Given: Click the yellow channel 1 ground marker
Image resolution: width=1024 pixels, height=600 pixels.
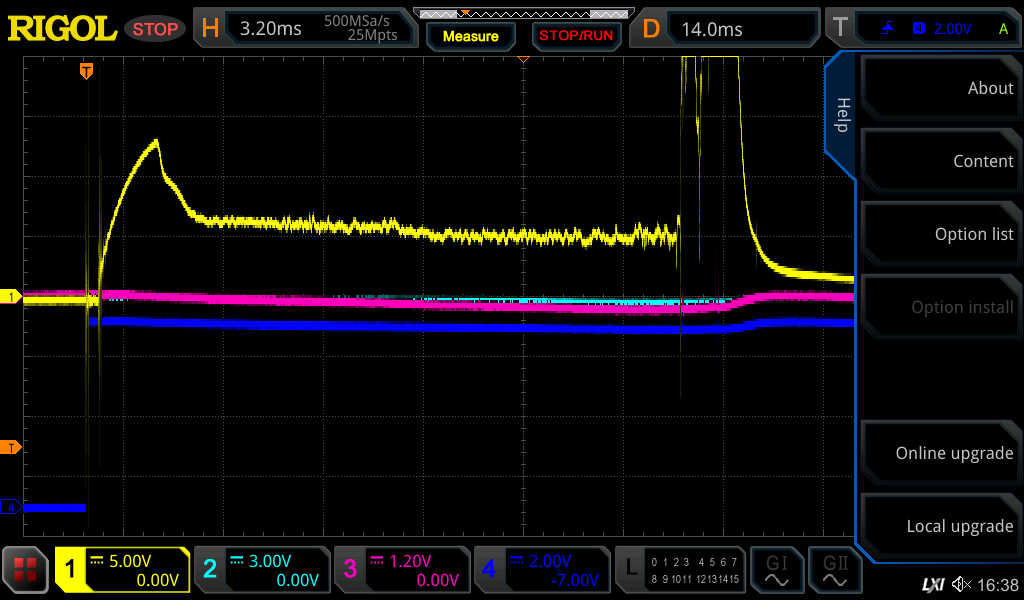Looking at the screenshot, I should point(11,297).
